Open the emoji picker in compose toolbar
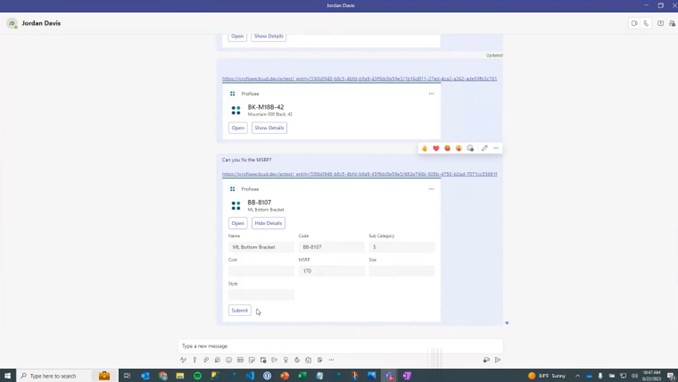678x382 pixels. [x=229, y=360]
